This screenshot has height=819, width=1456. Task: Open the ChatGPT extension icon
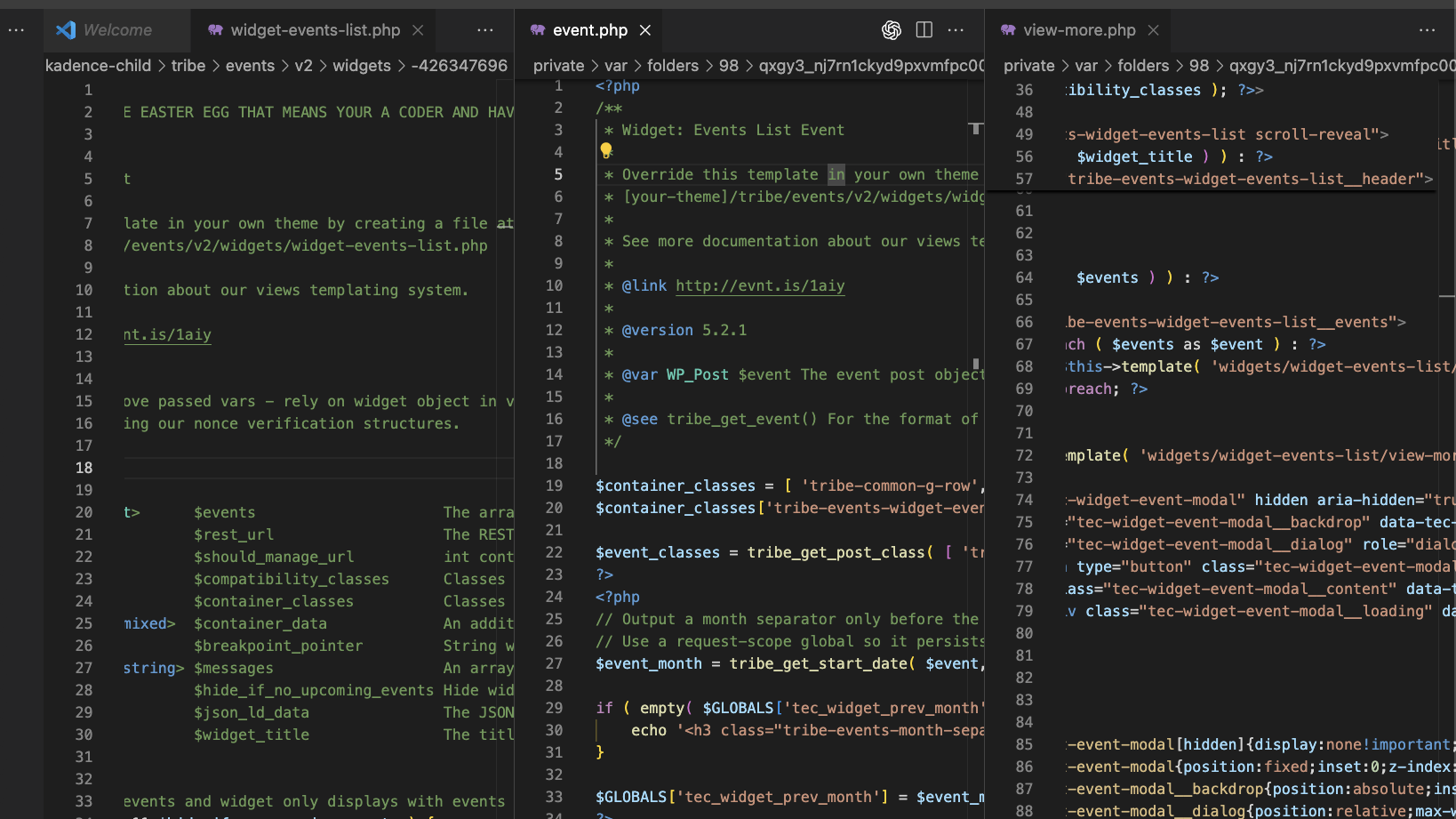click(891, 29)
